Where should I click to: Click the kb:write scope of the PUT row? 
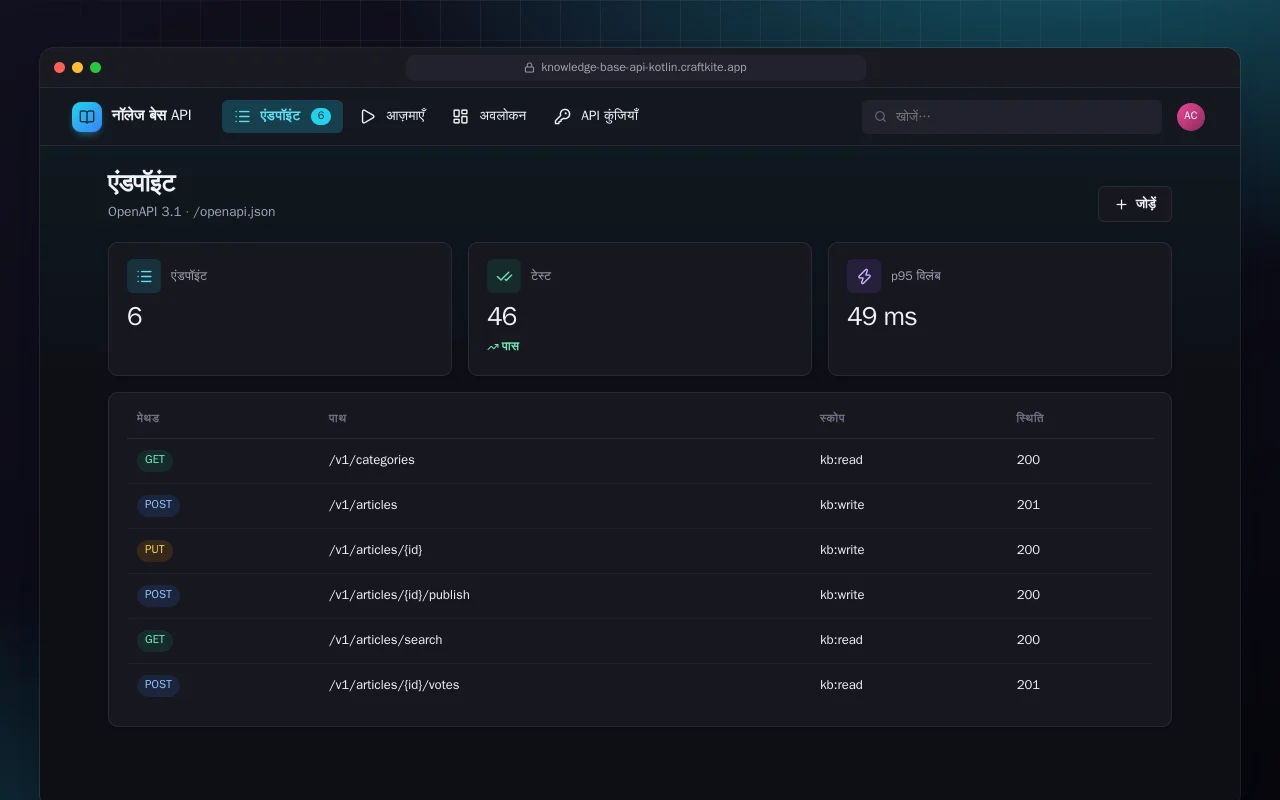(842, 550)
